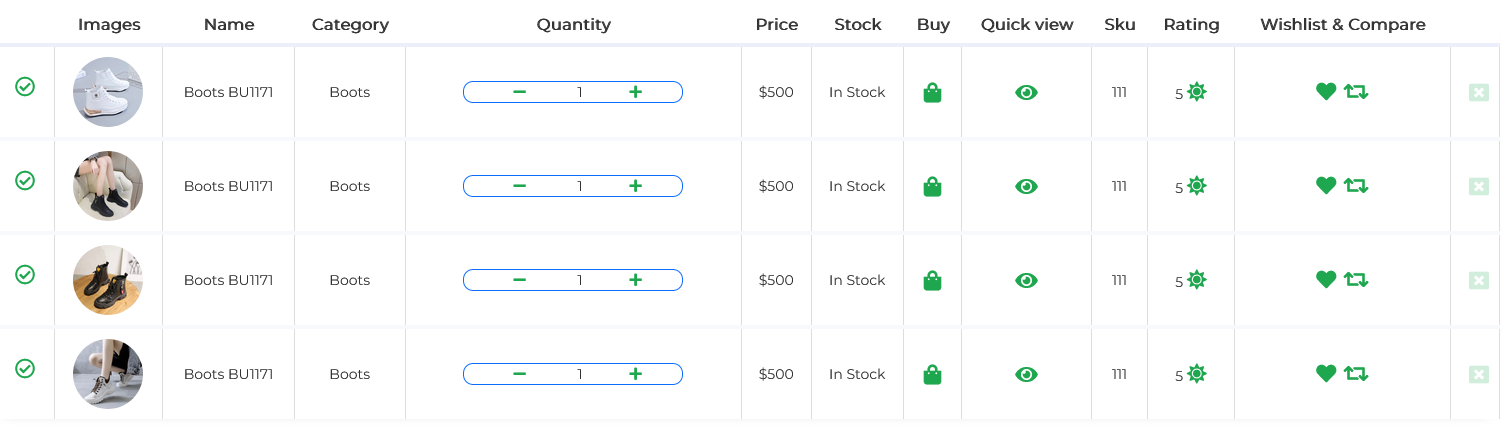Image resolution: width=1508 pixels, height=435 pixels.
Task: Click the compare arrows icon in the fourth row
Action: 1356,374
